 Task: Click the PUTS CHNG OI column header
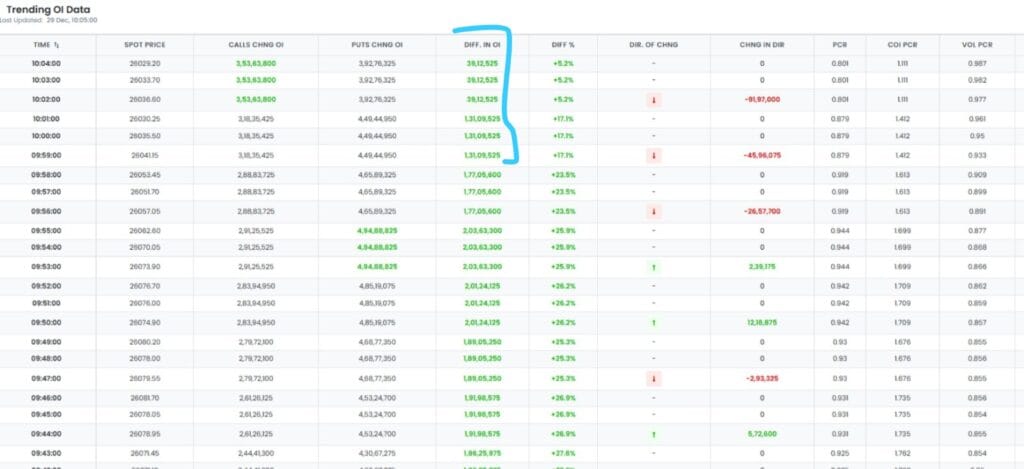pyautogui.click(x=377, y=45)
